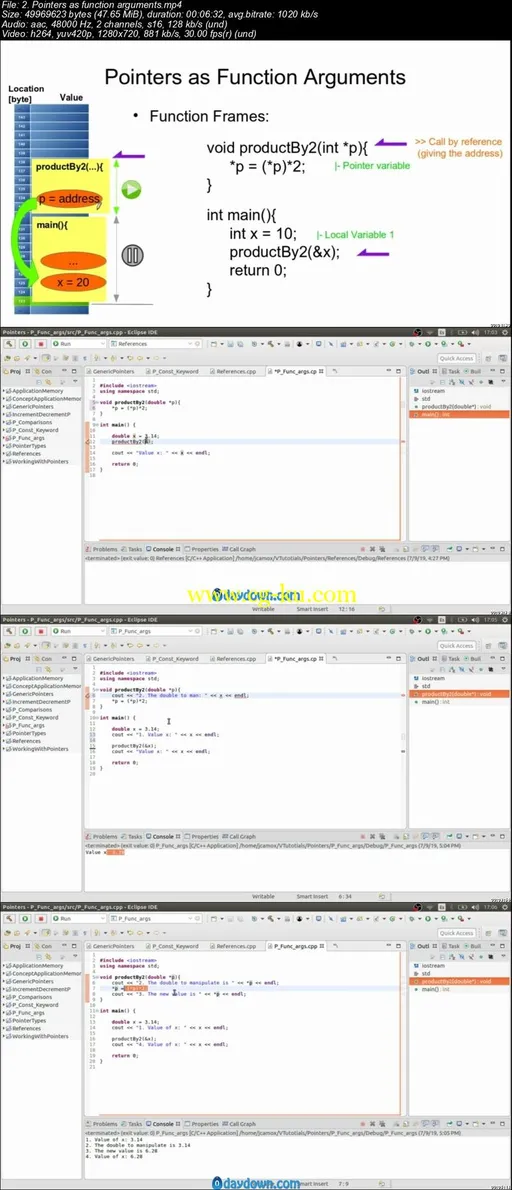Open the Run mode dropdown in 17:06 Eclipse frame
The image size is (512, 1190).
click(78, 919)
